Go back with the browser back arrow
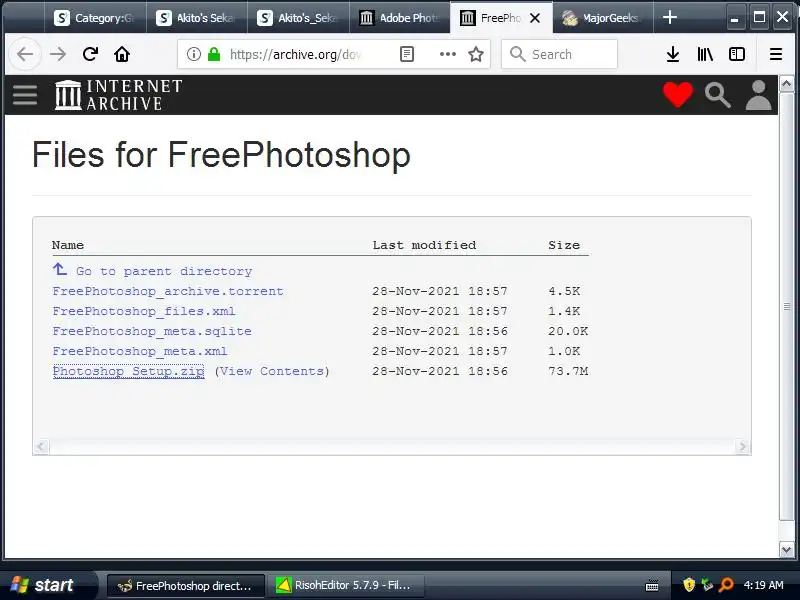The height and width of the screenshot is (600, 800). (25, 54)
